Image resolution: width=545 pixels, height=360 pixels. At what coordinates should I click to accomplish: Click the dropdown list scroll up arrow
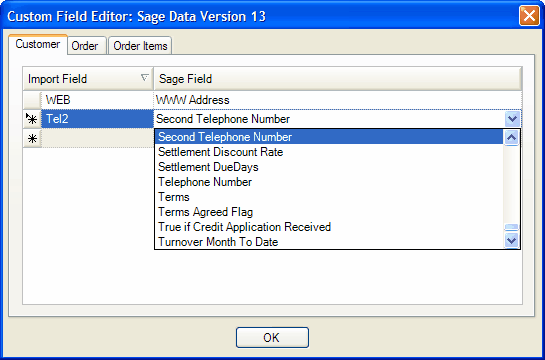point(512,137)
